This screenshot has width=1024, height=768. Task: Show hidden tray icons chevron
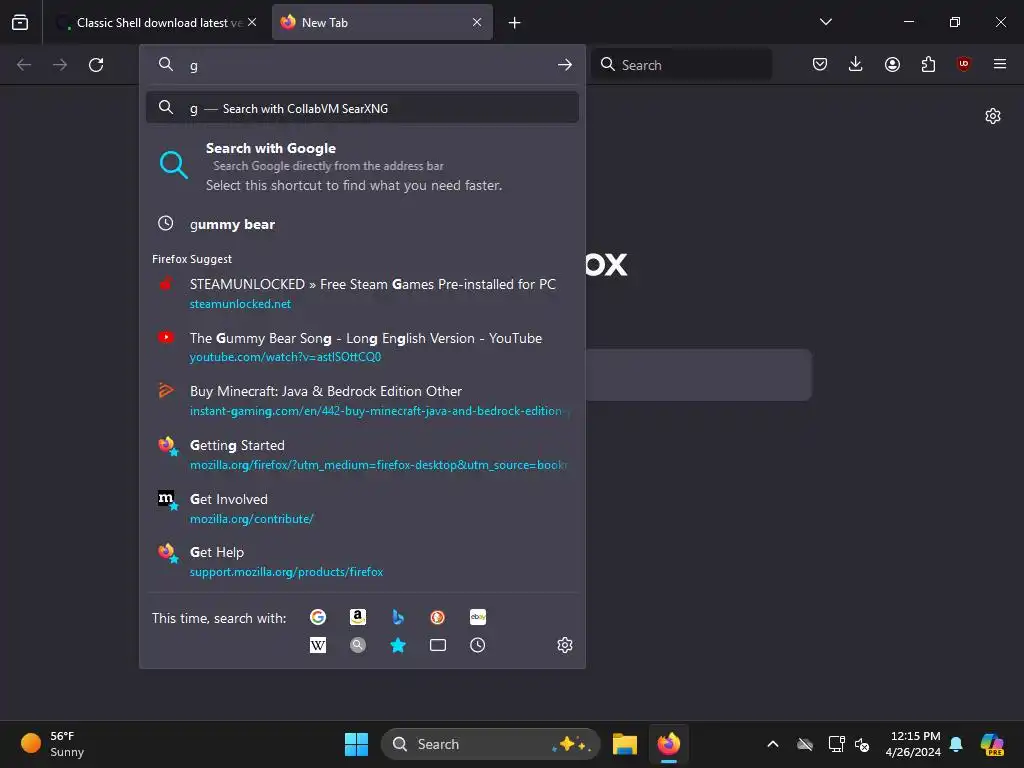[773, 744]
